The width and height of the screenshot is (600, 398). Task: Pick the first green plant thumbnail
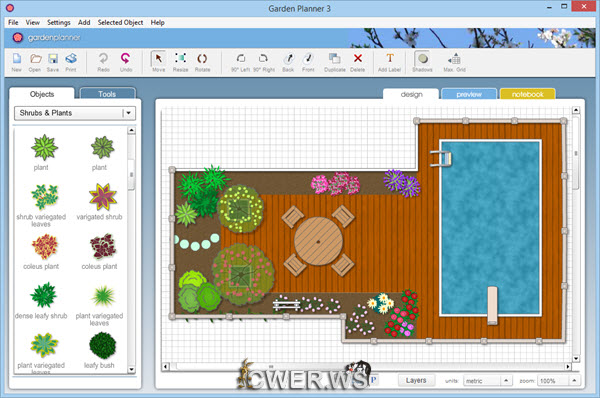coord(44,147)
